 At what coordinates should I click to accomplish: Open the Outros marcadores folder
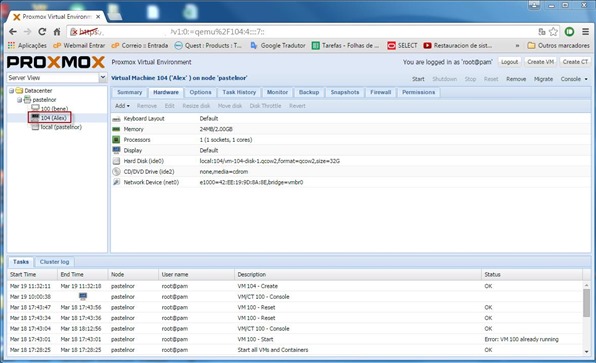click(559, 46)
